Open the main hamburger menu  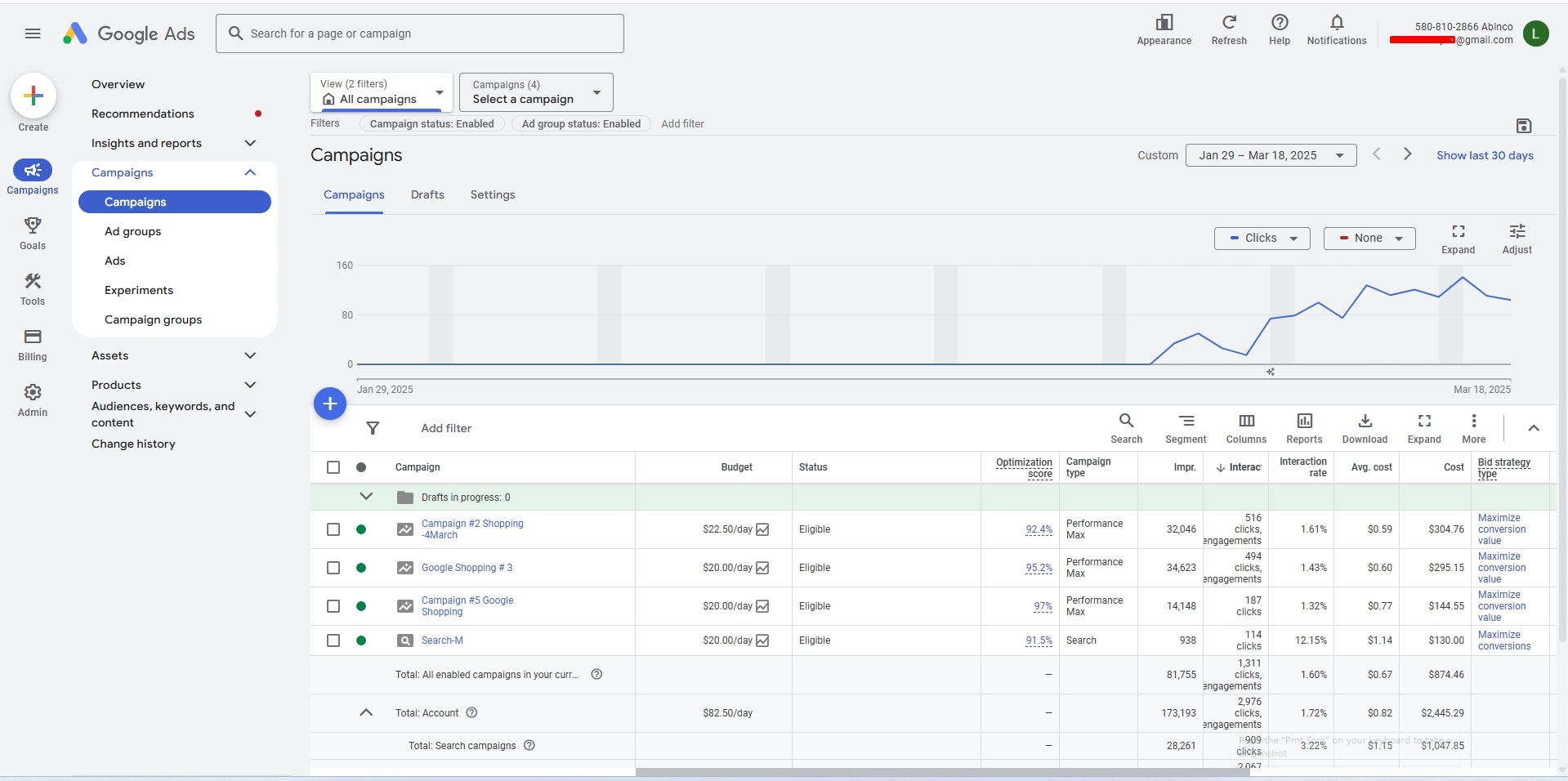tap(33, 33)
